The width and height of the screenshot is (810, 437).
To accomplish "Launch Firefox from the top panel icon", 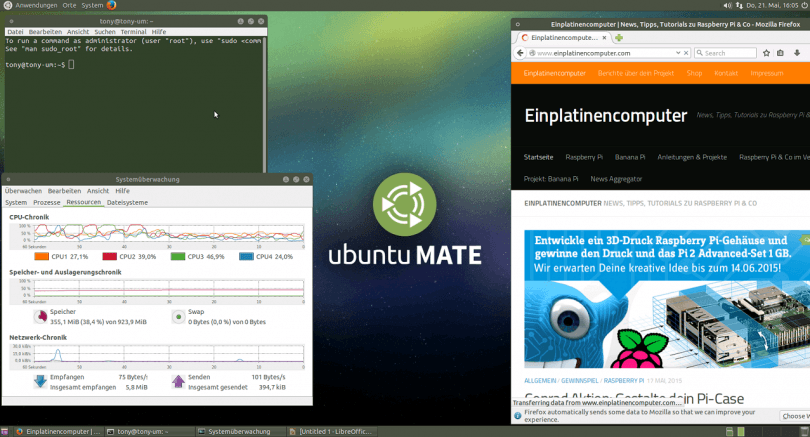I will 112,5.
